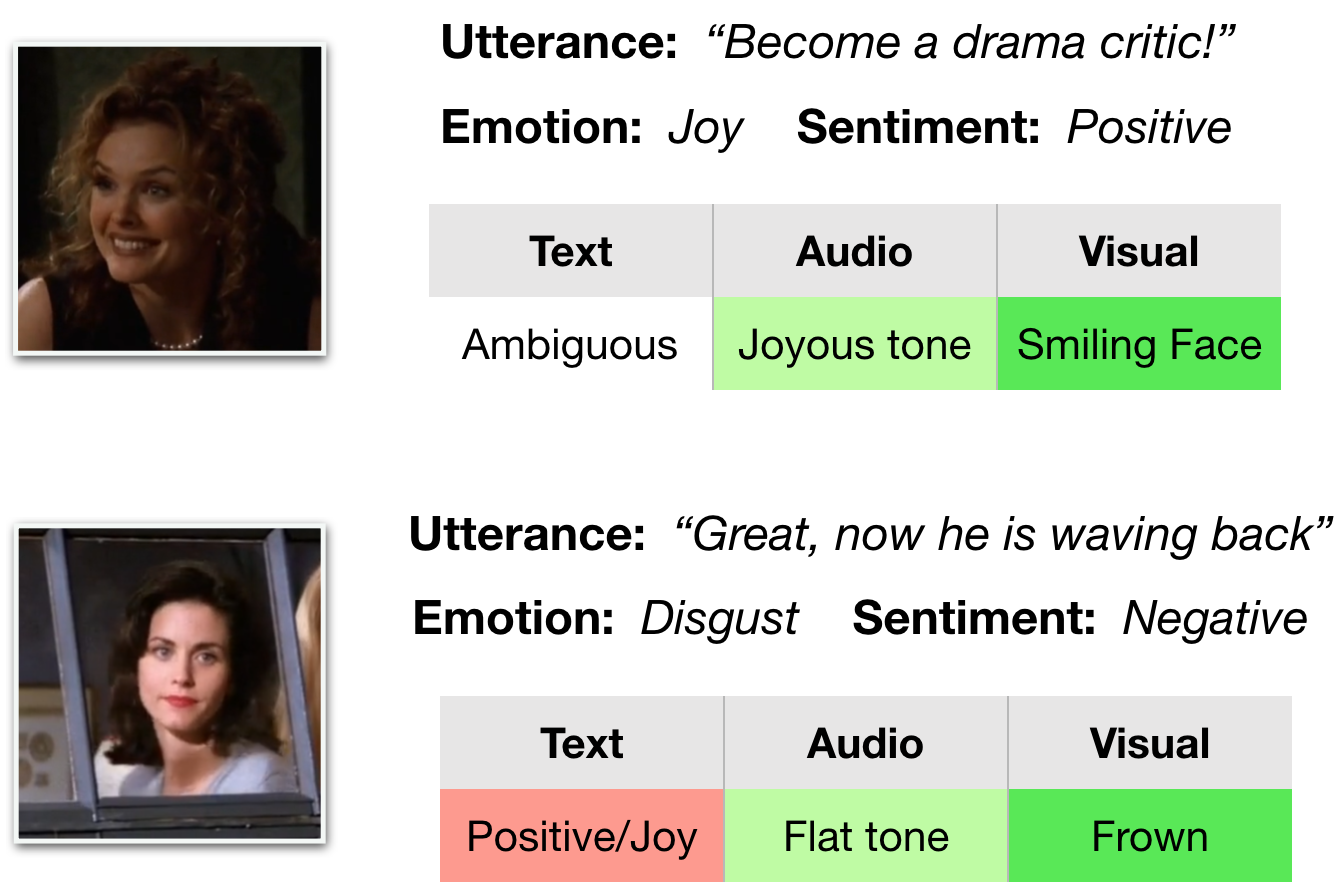Viewport: 1342px width, 896px height.
Task: Click the Visual header in upper table
Action: tap(1139, 251)
